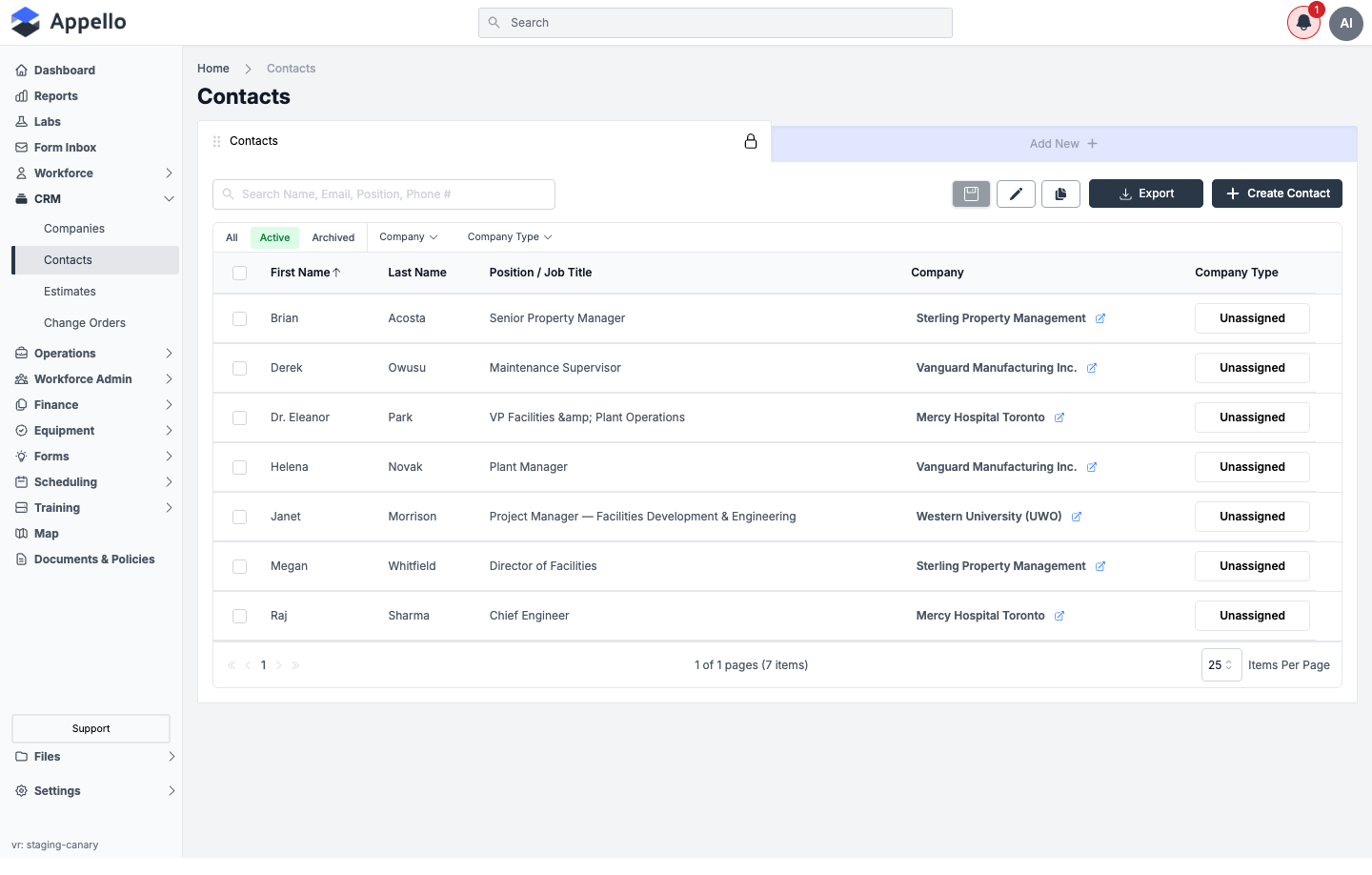The image size is (1372, 875).
Task: Toggle the select-all header checkbox
Action: coord(240,273)
